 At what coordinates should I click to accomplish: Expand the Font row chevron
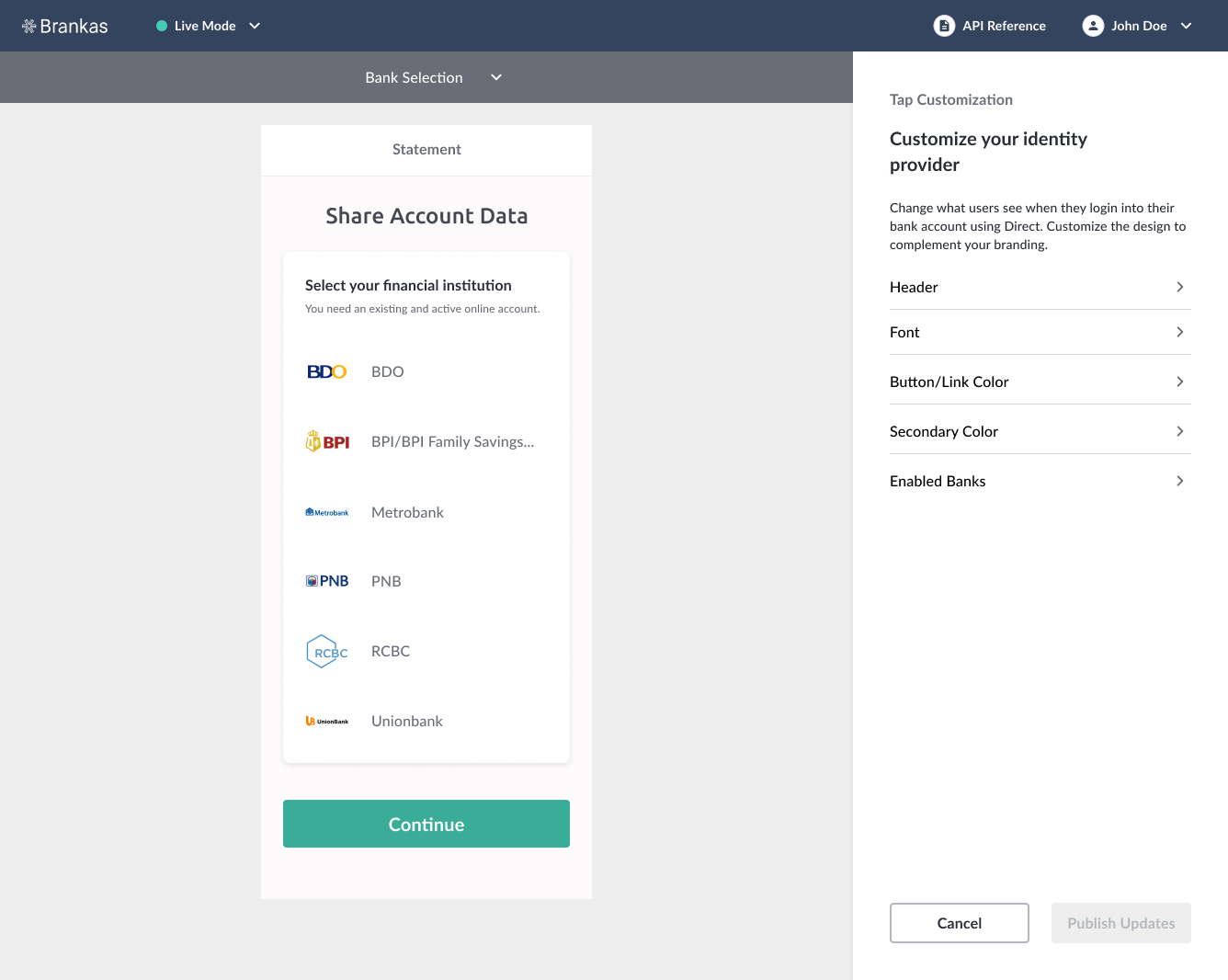tap(1180, 332)
